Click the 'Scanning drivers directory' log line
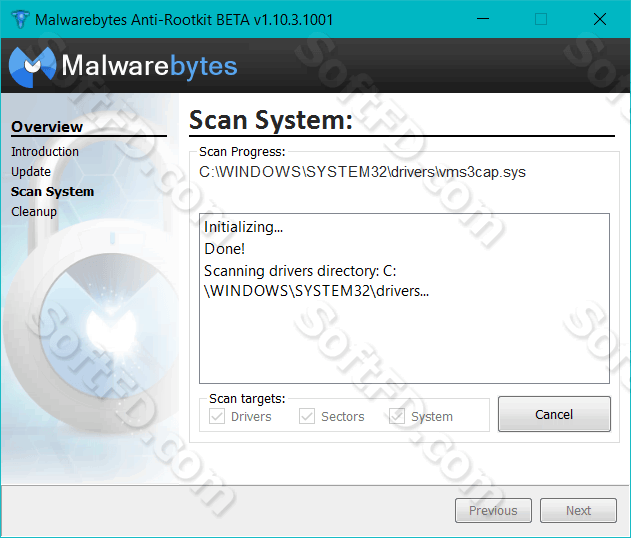631x538 pixels. [x=316, y=281]
